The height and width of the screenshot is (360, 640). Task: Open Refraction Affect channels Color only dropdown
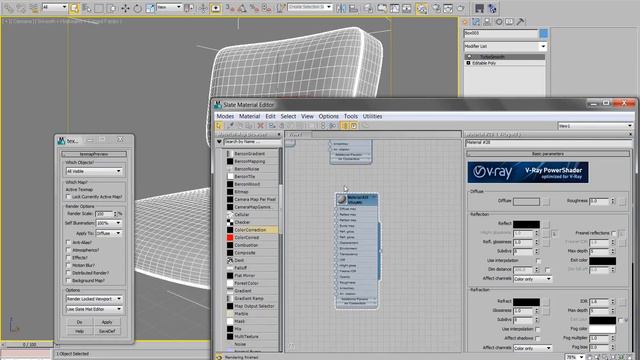click(533, 348)
